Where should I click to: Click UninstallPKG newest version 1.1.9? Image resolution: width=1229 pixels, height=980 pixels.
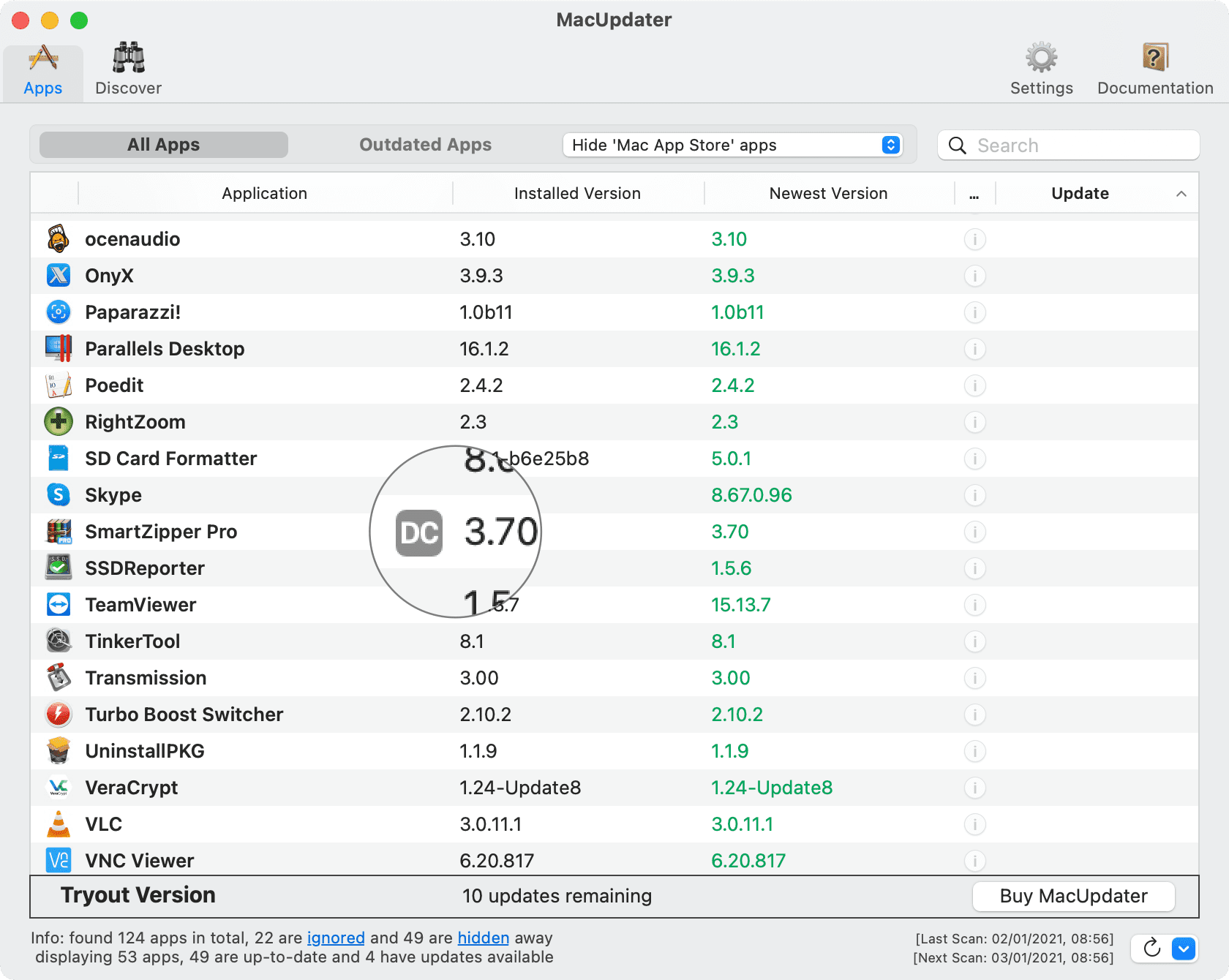pyautogui.click(x=730, y=751)
